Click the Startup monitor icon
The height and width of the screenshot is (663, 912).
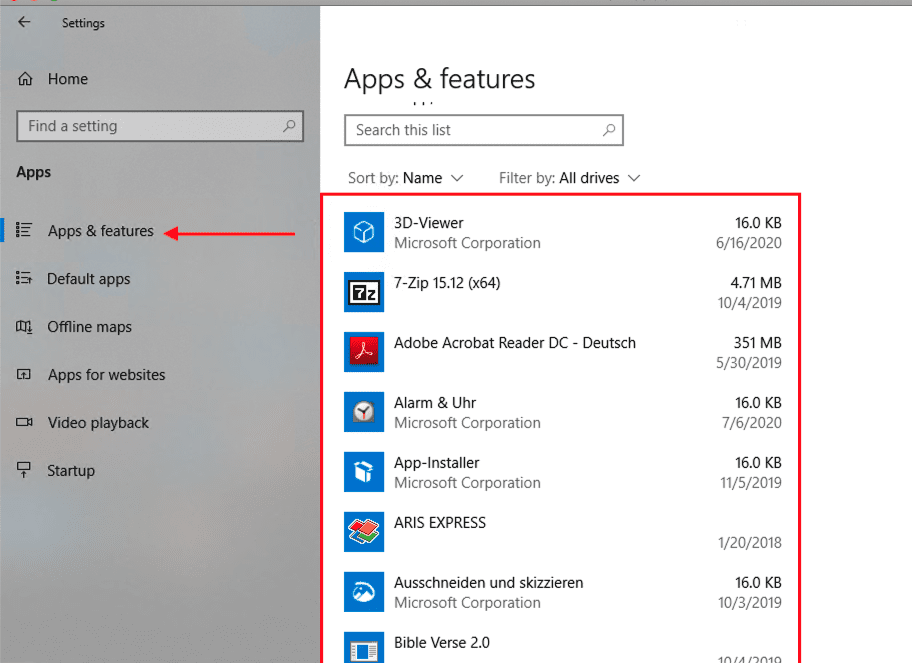(x=24, y=470)
